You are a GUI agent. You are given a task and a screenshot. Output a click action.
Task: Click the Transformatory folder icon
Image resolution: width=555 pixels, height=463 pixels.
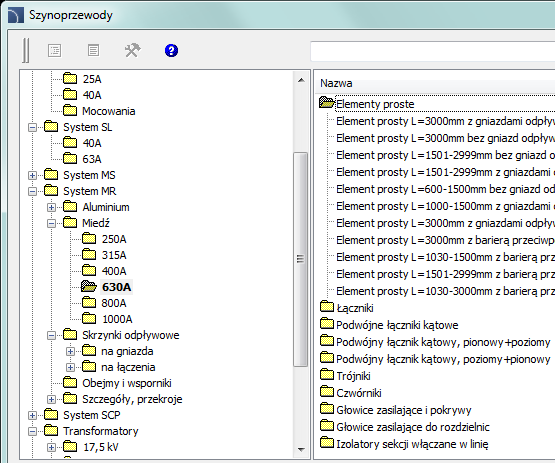click(51, 430)
